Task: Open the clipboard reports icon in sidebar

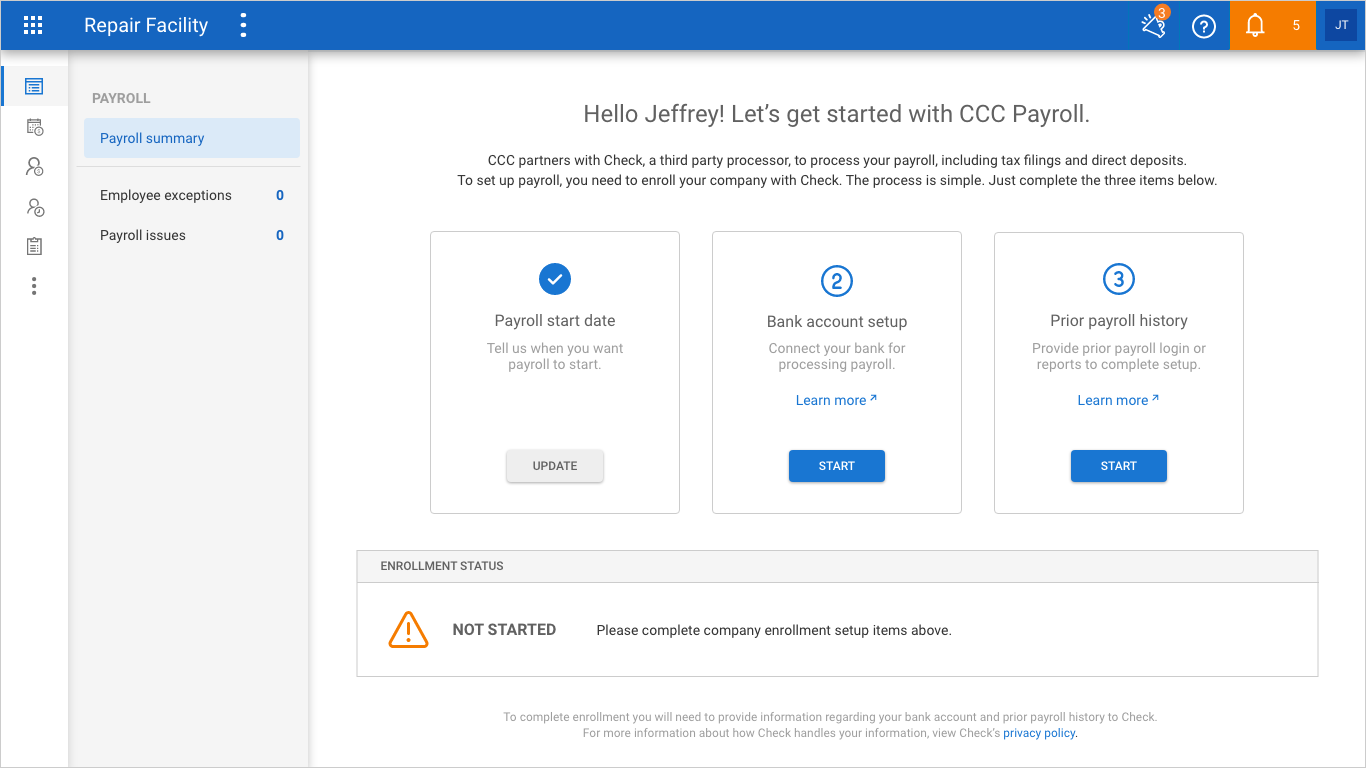Action: 34,246
